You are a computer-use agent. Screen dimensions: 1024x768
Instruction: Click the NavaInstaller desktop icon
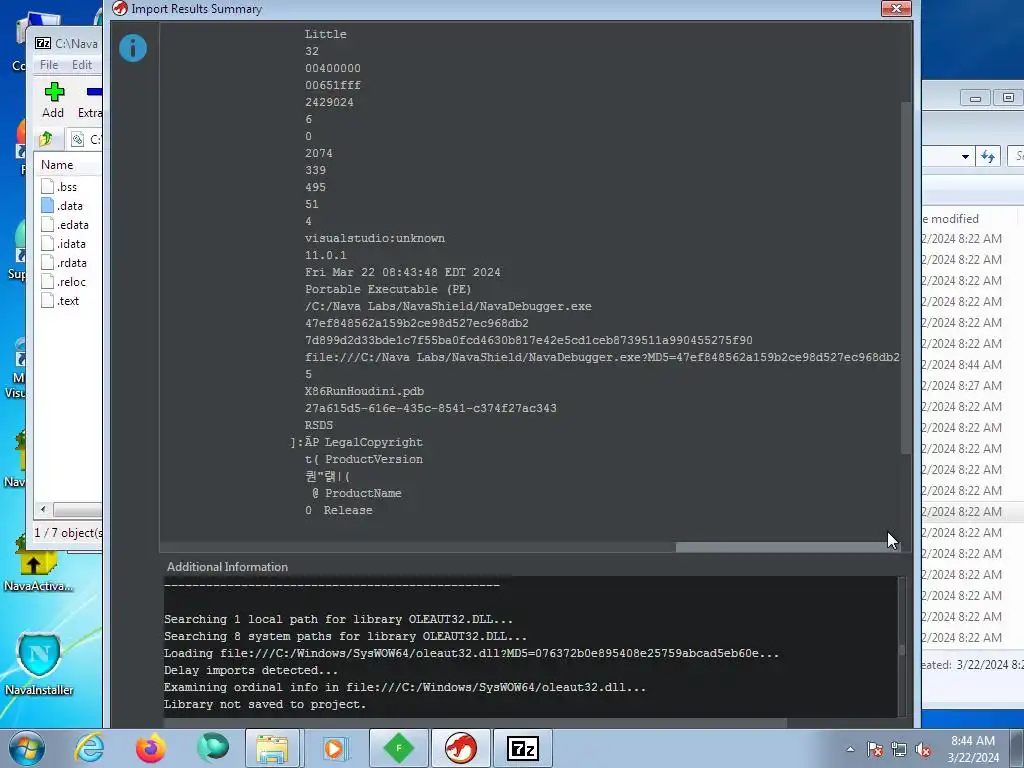(39, 665)
